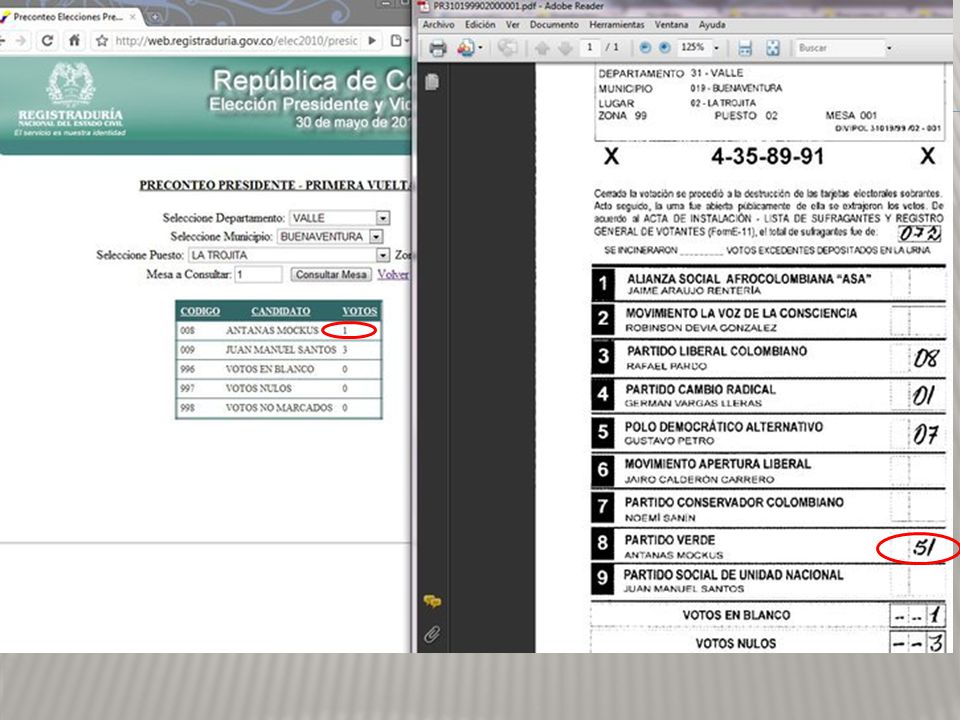The height and width of the screenshot is (720, 960).
Task: Click the VOTOS NO MARCADOS table row
Action: click(x=279, y=408)
